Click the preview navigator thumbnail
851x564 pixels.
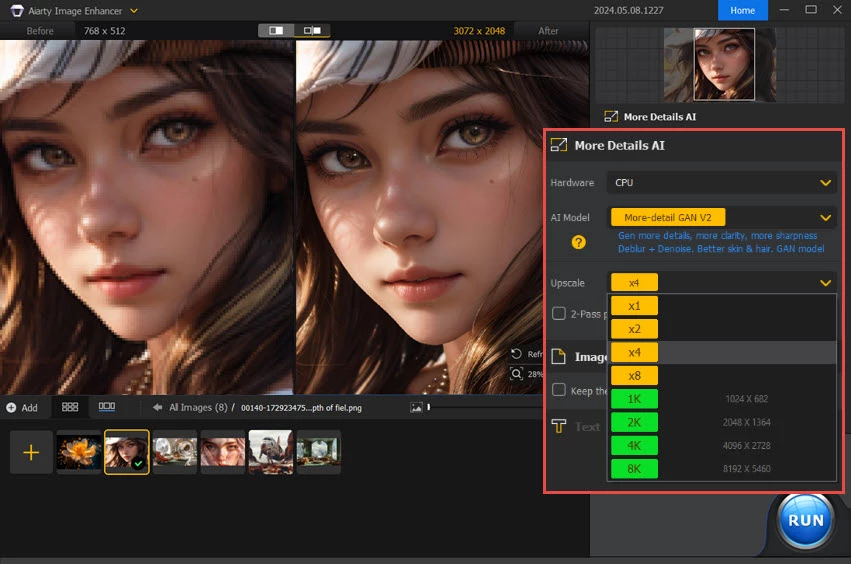(720, 65)
